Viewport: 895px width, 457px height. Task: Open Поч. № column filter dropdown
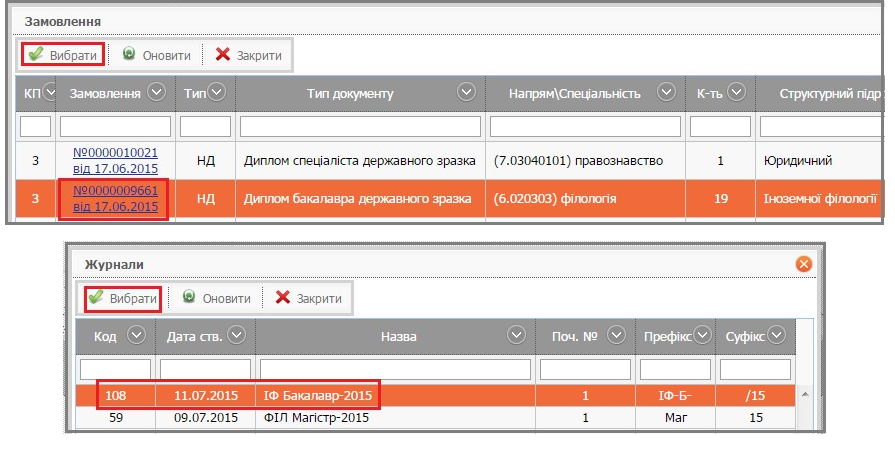(x=616, y=335)
